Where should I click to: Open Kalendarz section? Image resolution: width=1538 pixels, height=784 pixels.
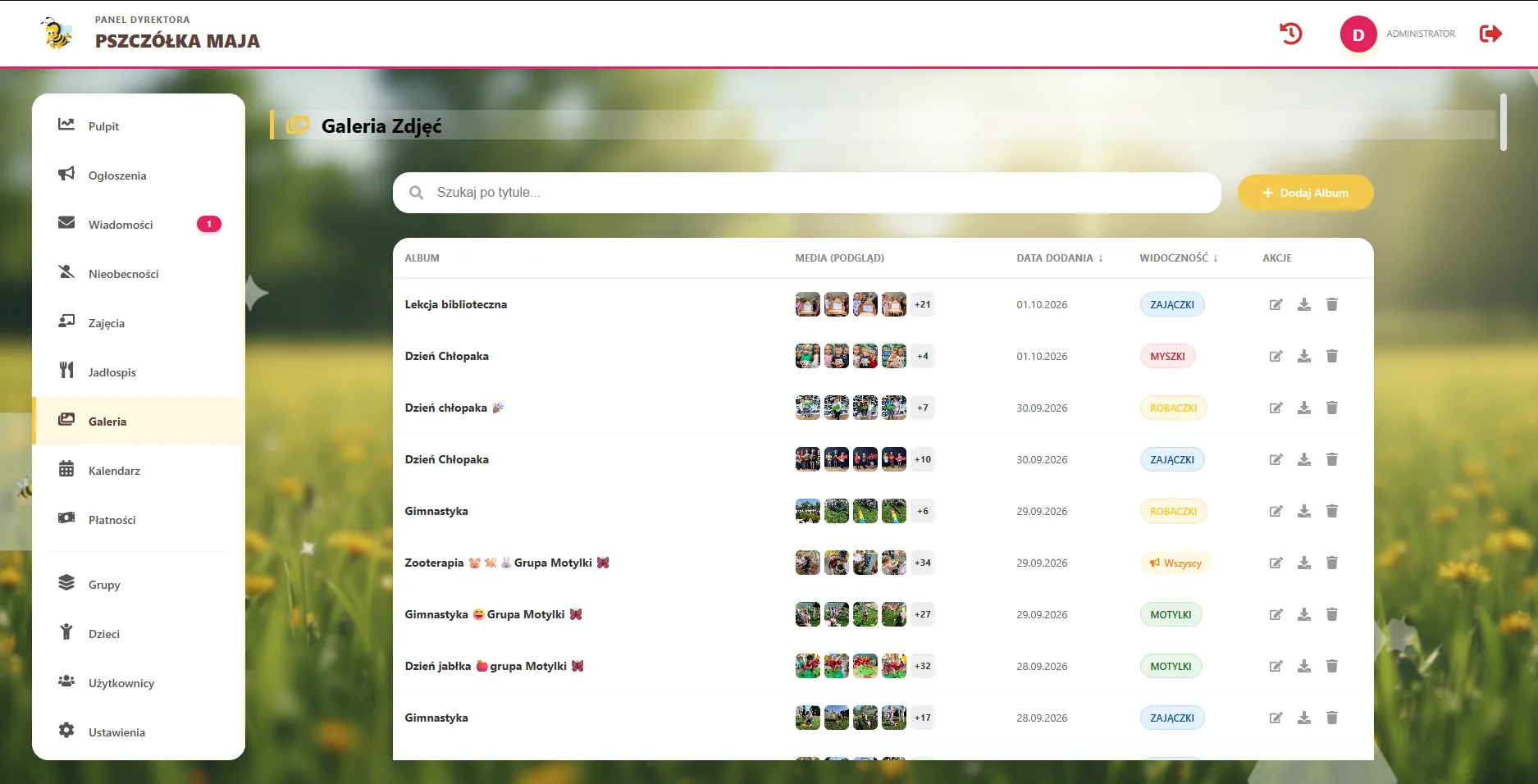tap(139, 471)
